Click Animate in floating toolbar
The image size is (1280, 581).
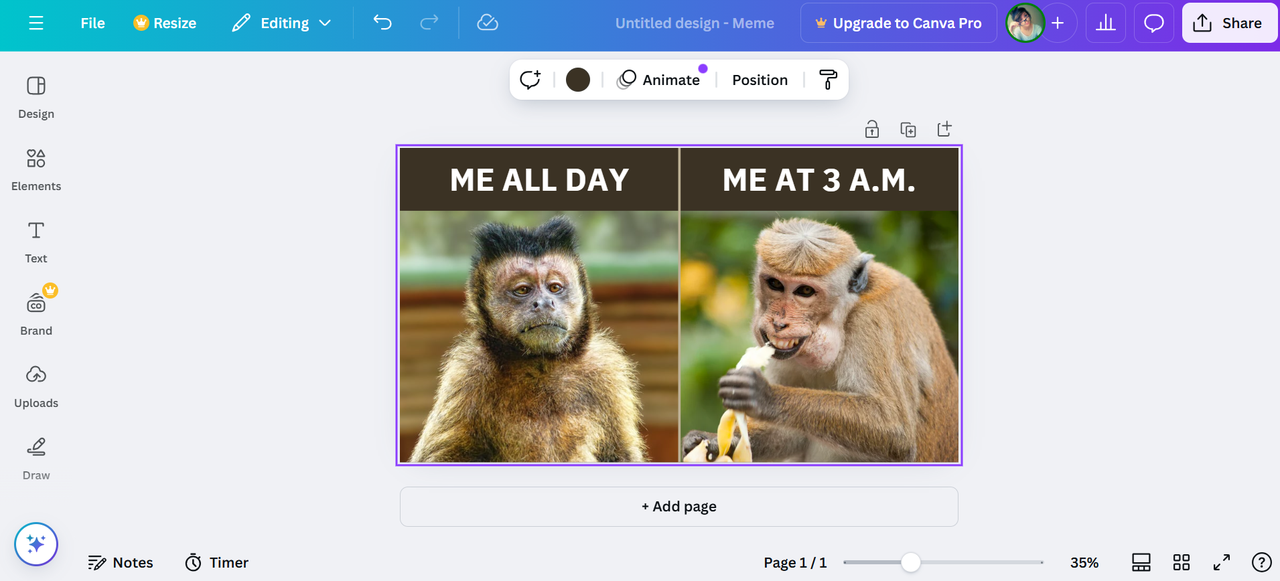pos(659,80)
